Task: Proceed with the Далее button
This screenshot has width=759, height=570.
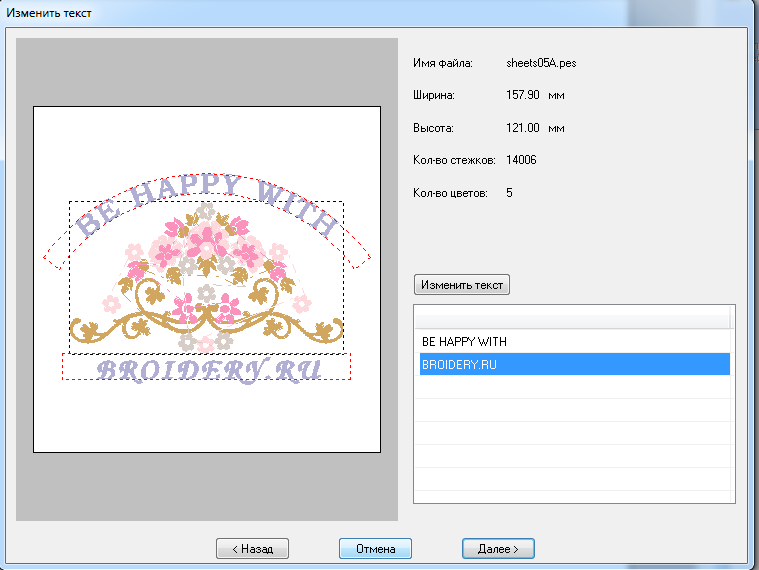Action: pos(497,548)
